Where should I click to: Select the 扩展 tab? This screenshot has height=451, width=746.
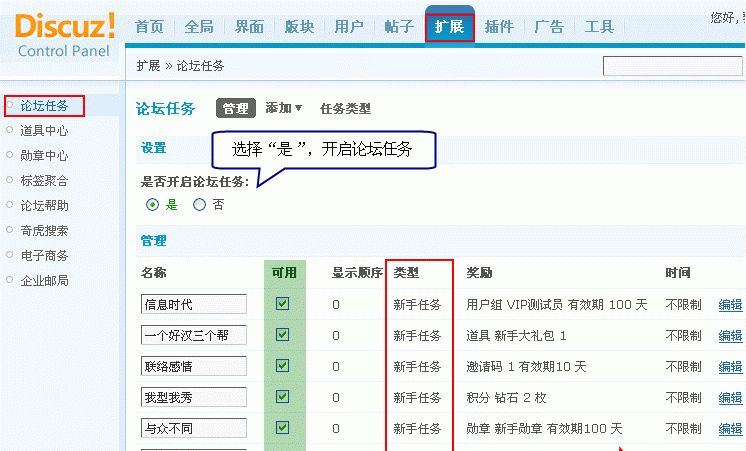click(x=450, y=27)
